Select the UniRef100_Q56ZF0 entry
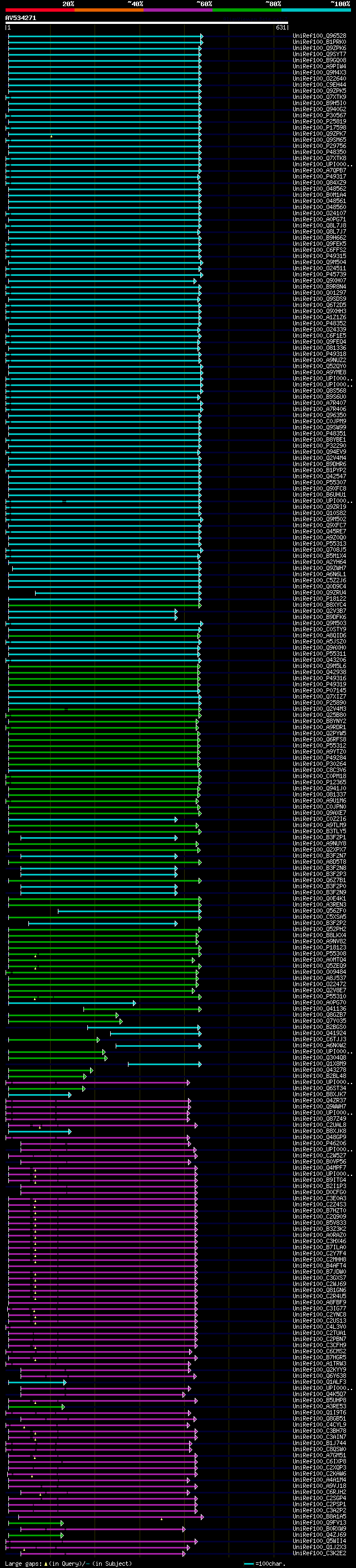This screenshot has width=356, height=1568. pyautogui.click(x=319, y=911)
